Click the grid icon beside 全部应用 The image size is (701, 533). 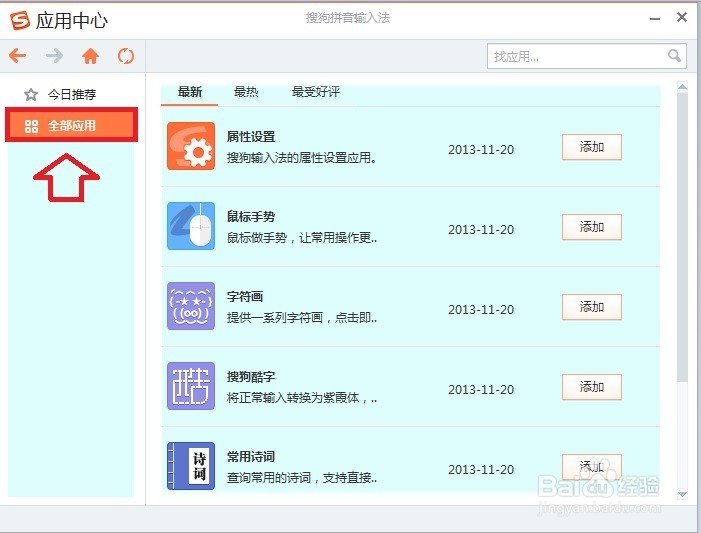tap(31, 126)
